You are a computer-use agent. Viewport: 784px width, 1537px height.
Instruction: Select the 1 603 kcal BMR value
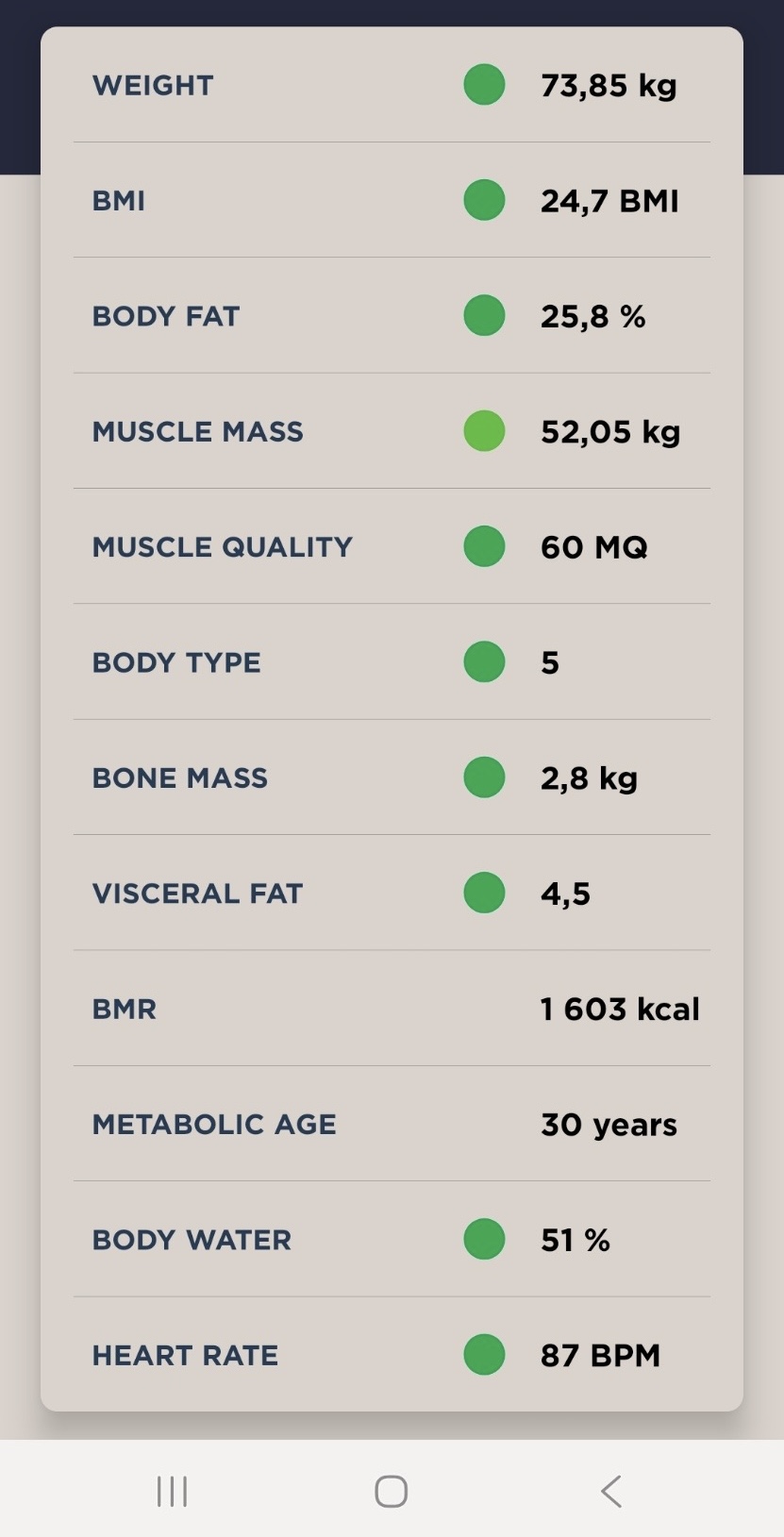pyautogui.click(x=620, y=1009)
